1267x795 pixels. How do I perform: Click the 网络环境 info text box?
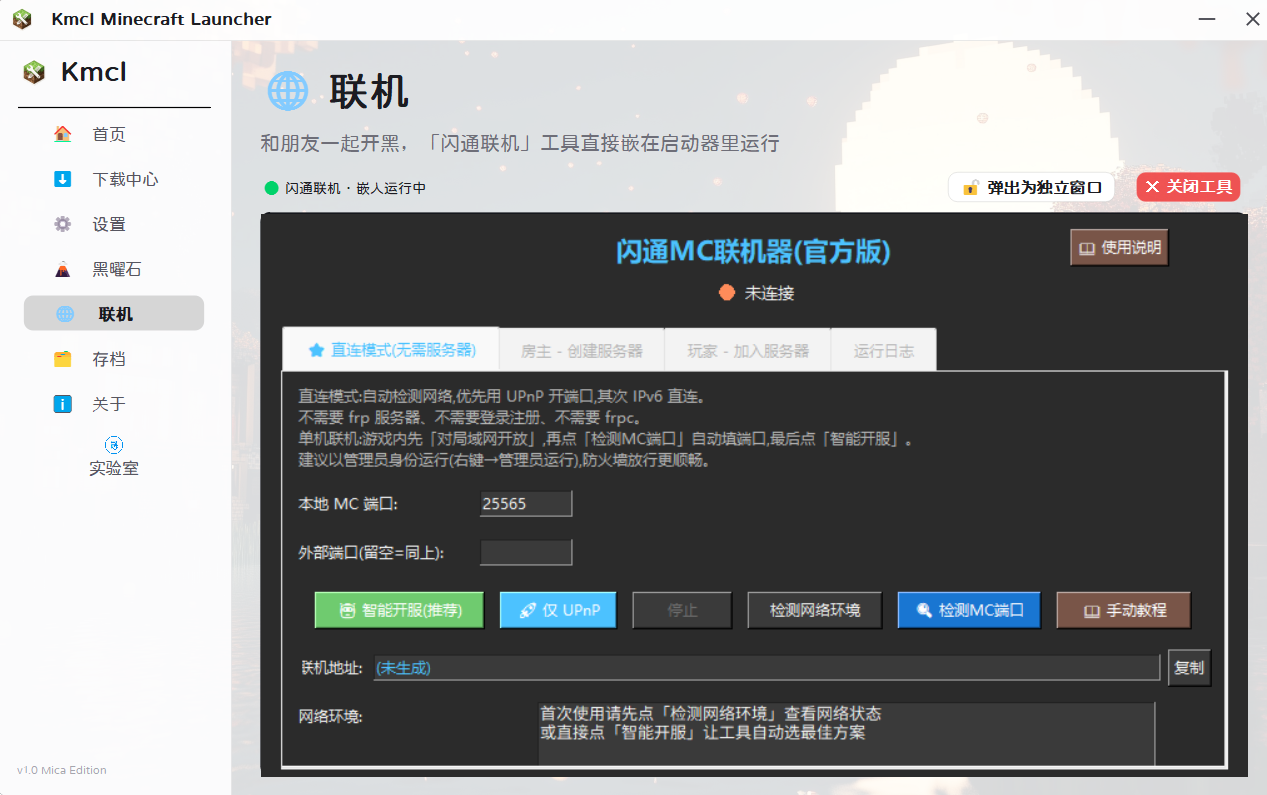(x=846, y=733)
